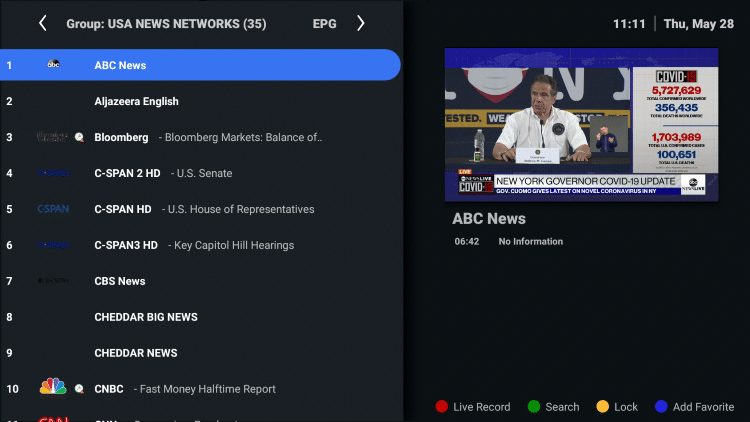Click catch-up icon beside Bloomberg
The image size is (750, 422).
point(79,137)
